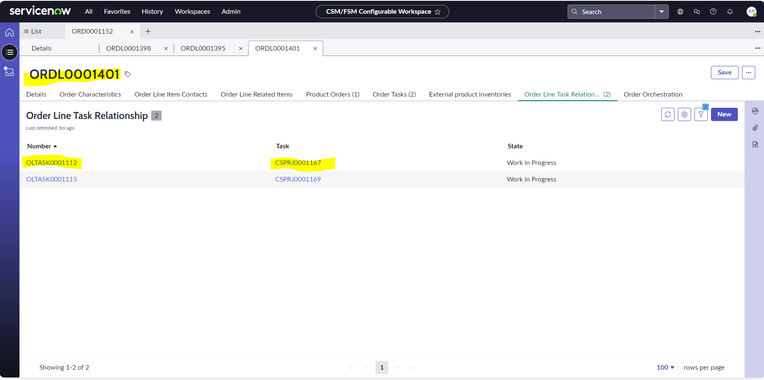This screenshot has width=764, height=380.
Task: Open list settings gear icon
Action: [685, 114]
